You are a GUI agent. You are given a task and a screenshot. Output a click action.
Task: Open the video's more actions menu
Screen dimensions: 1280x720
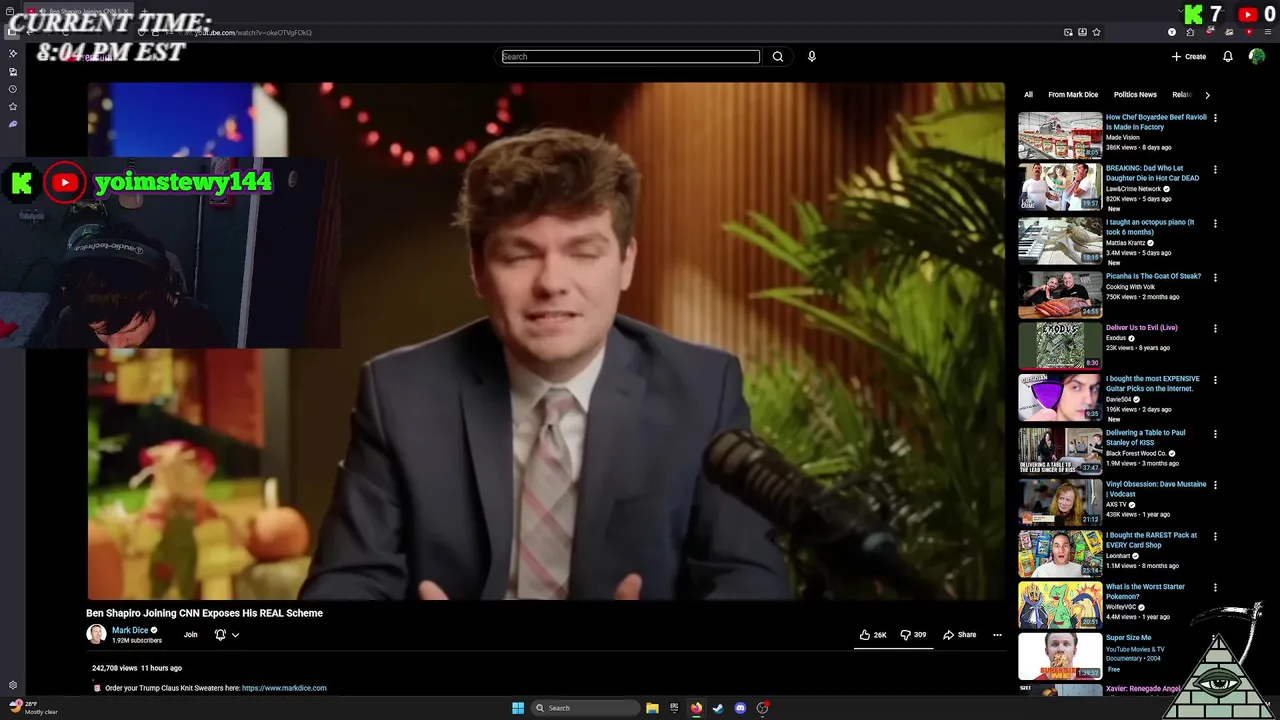point(997,634)
